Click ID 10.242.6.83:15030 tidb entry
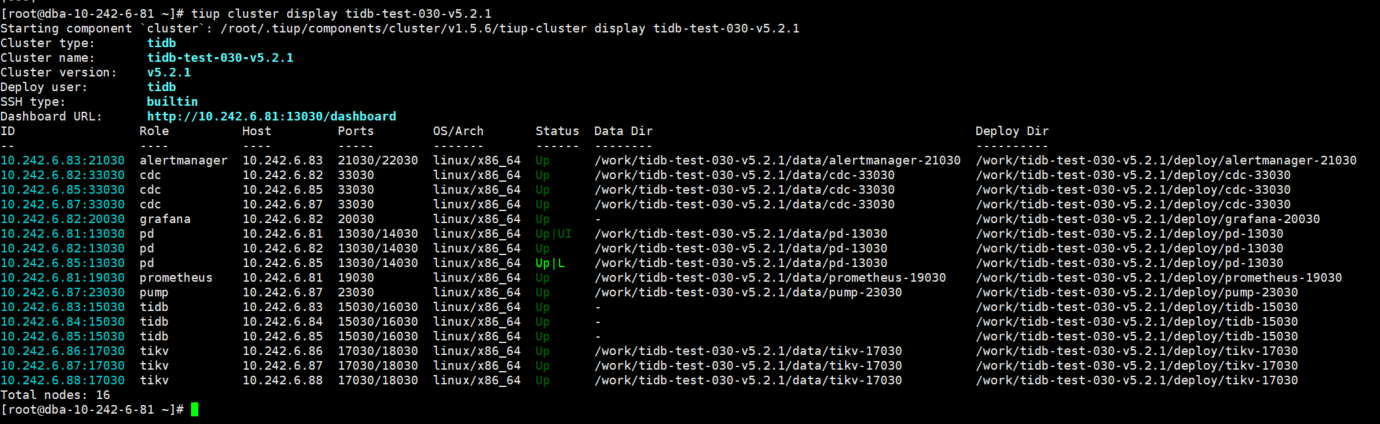The height and width of the screenshot is (424, 1380). 62,307
